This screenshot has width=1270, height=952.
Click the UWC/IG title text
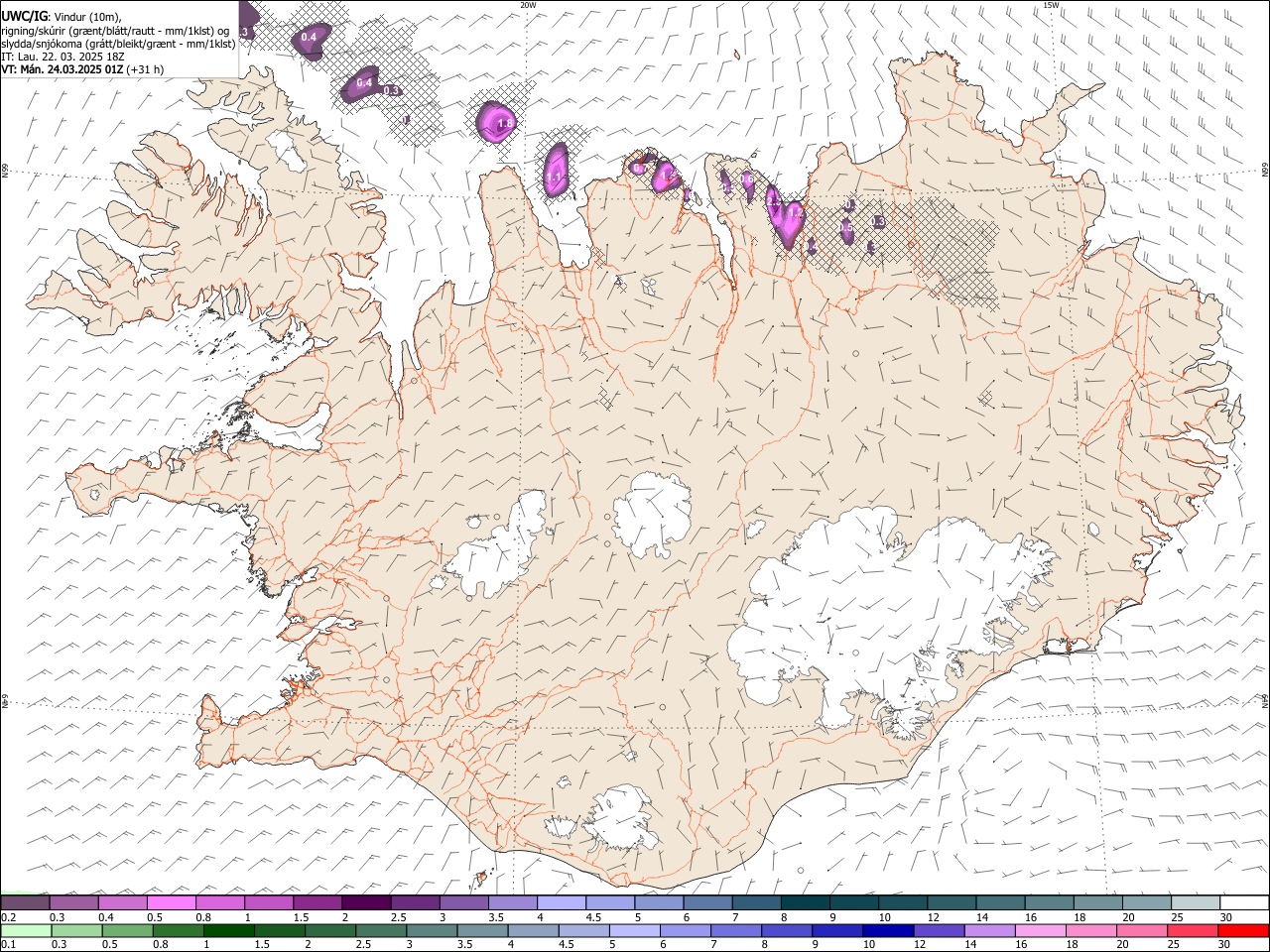click(24, 16)
